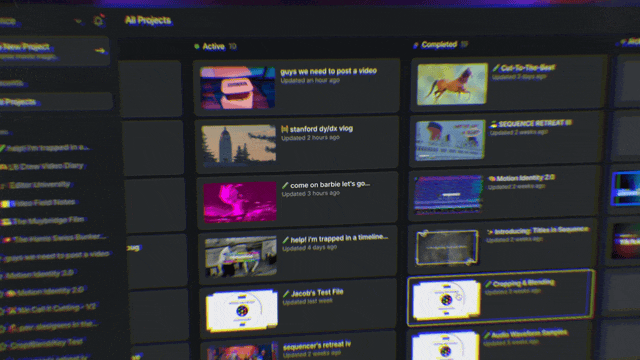Click 'Updated last week' under Jacob's Test File
This screenshot has height=360, width=640.
pyautogui.click(x=308, y=302)
